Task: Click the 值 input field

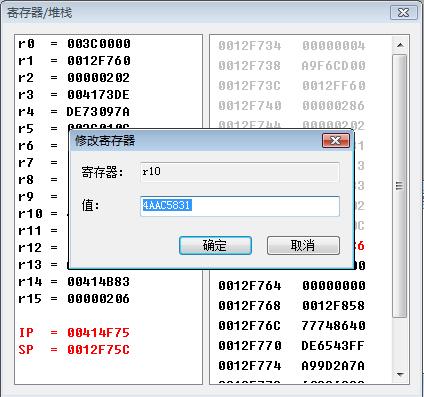Action: coord(240,206)
